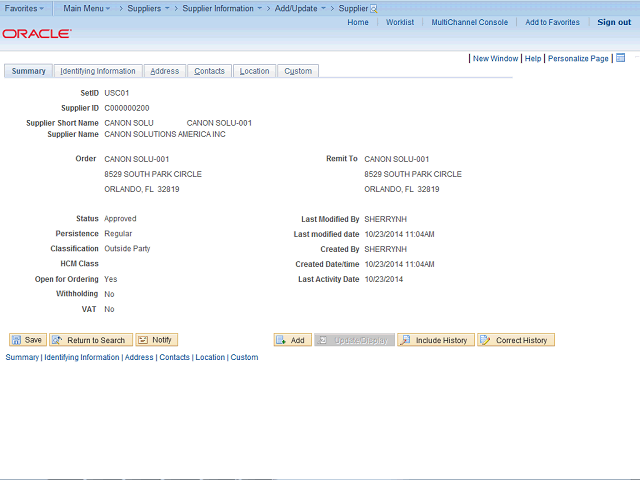Click the Sign out link
The height and width of the screenshot is (480, 640).
pyautogui.click(x=614, y=22)
